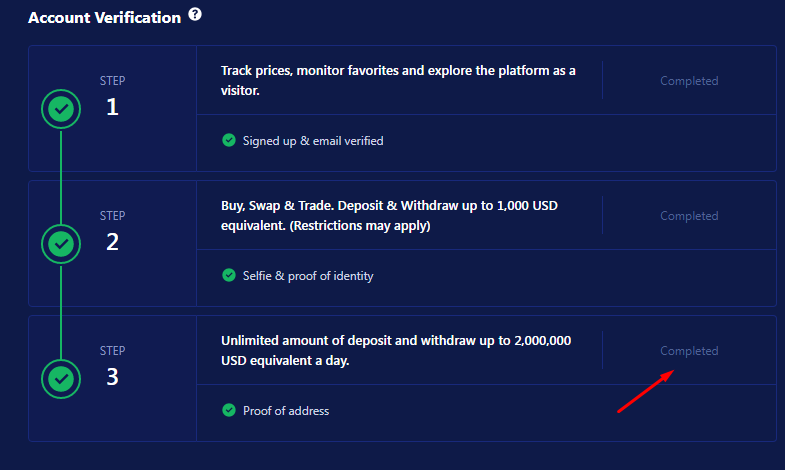Select the Account Verification heading
Viewport: 785px width, 470px height.
[x=105, y=18]
